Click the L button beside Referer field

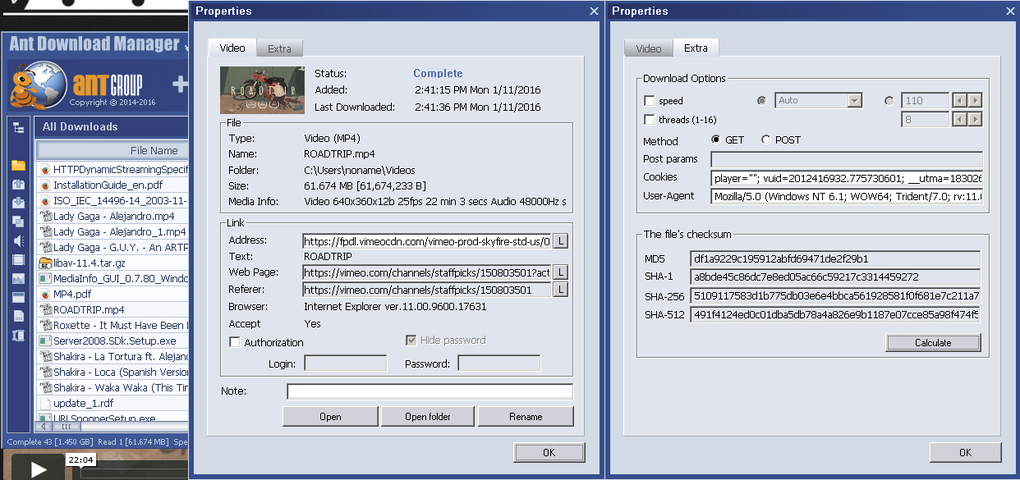(x=562, y=289)
